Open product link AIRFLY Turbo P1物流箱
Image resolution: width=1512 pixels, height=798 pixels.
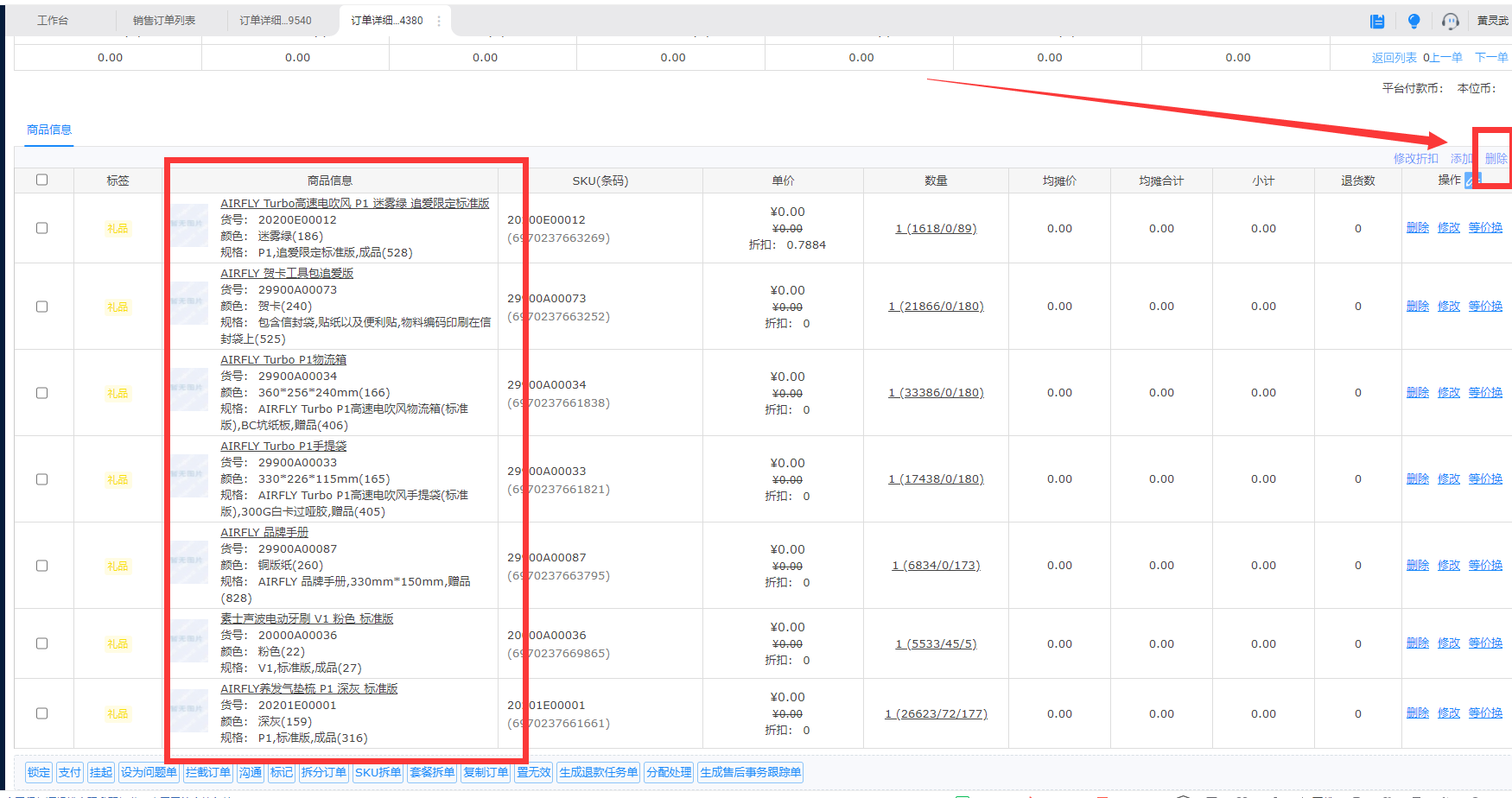click(283, 359)
